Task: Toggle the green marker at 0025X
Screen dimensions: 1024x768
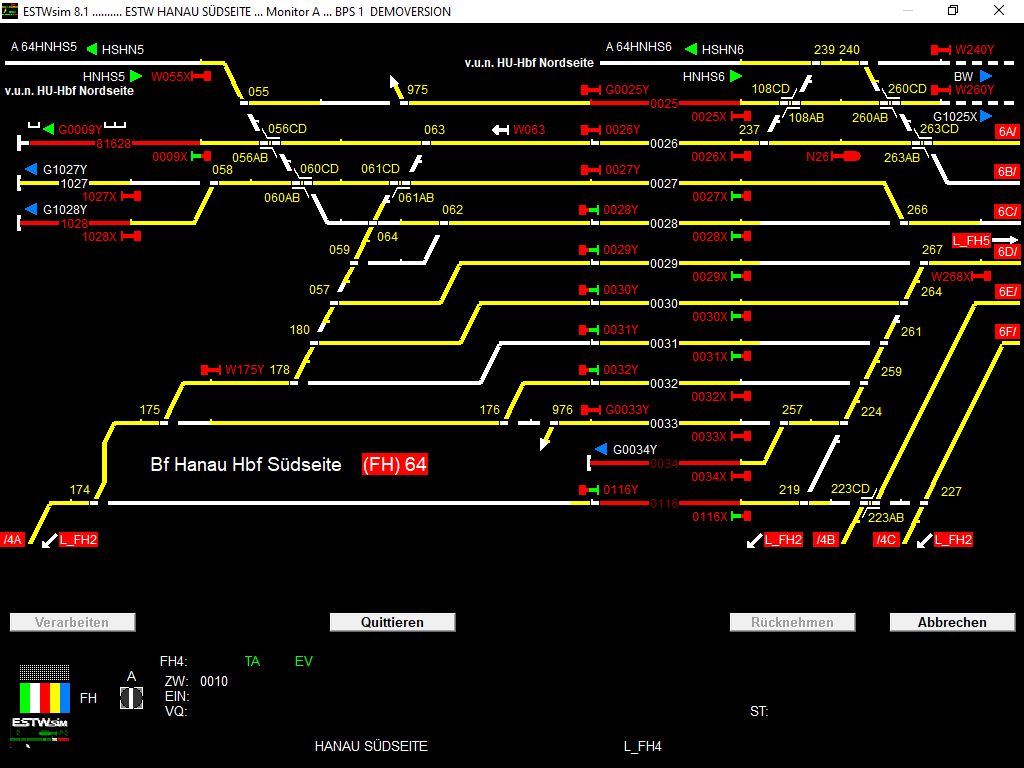Action: tap(742, 117)
